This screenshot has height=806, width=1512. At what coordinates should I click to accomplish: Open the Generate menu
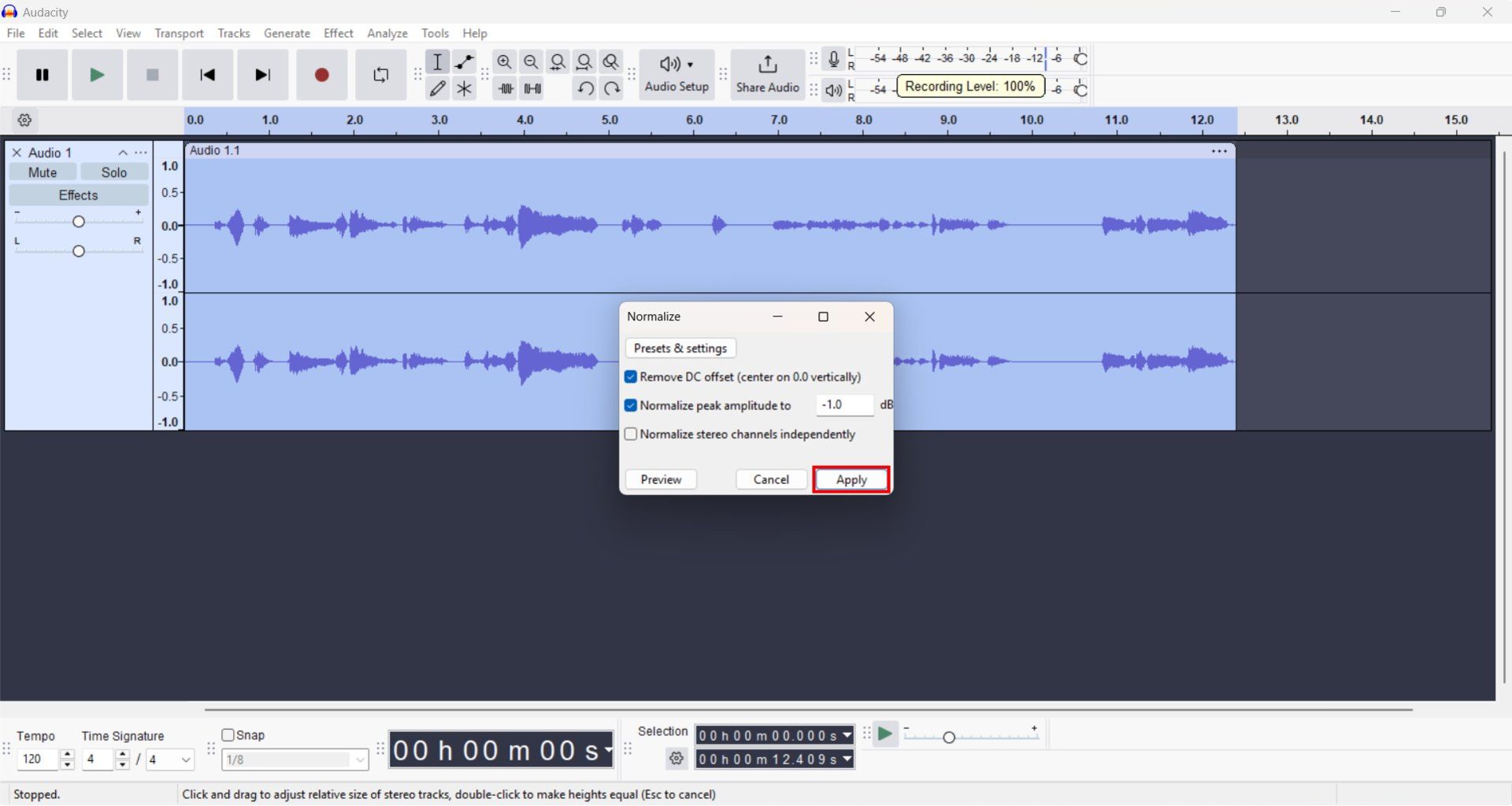coord(287,33)
